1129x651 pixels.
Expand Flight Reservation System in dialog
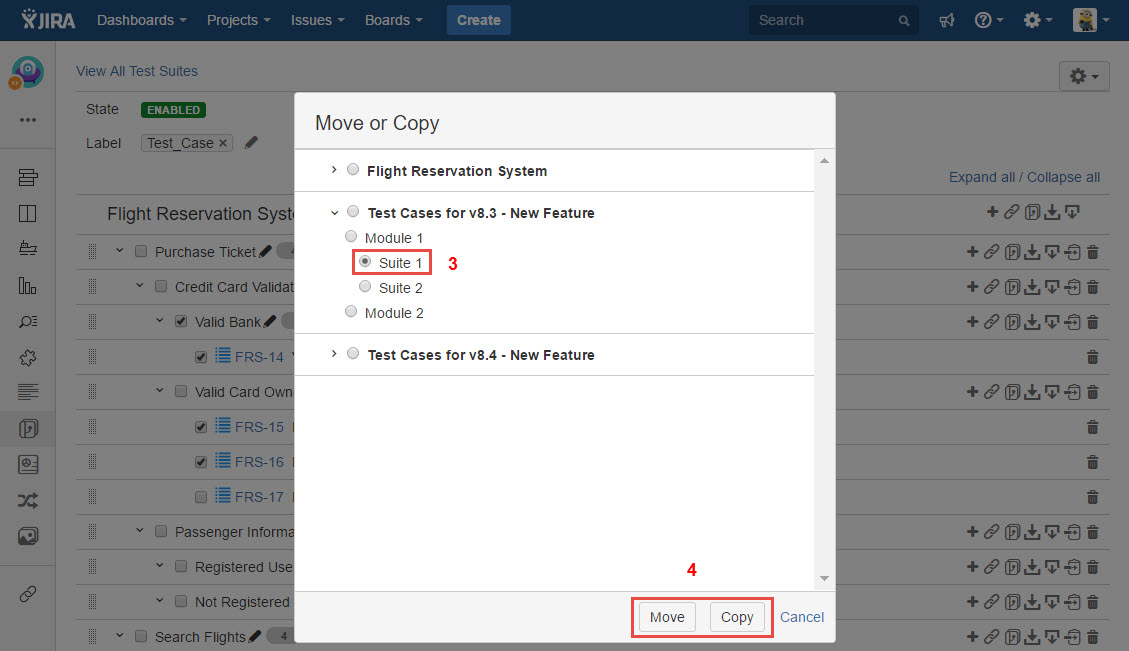coord(333,170)
